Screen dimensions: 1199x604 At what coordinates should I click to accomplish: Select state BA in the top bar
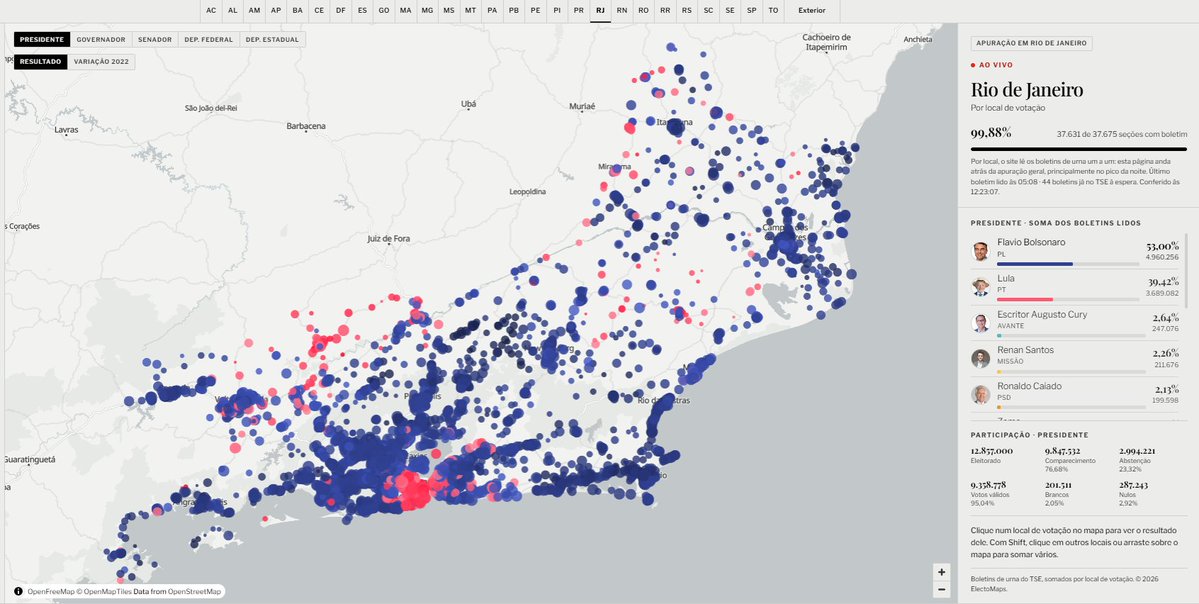[297, 11]
